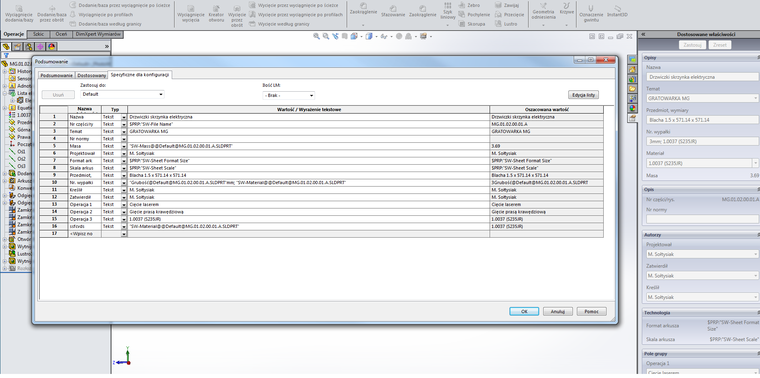Switch to the Operacje tab
The width and height of the screenshot is (760, 378).
coord(14,34)
